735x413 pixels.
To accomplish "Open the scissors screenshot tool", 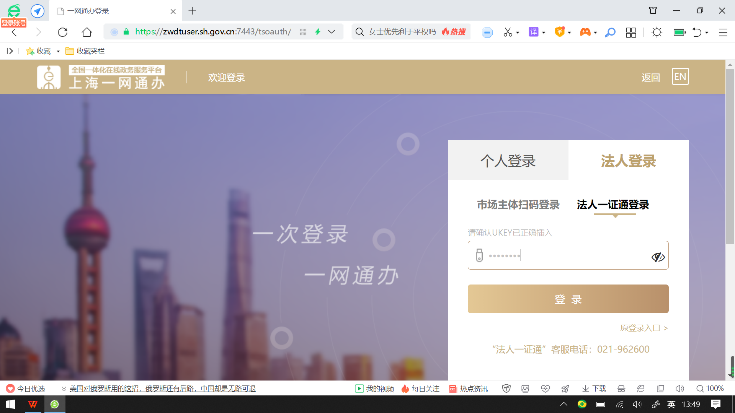I will tap(507, 32).
